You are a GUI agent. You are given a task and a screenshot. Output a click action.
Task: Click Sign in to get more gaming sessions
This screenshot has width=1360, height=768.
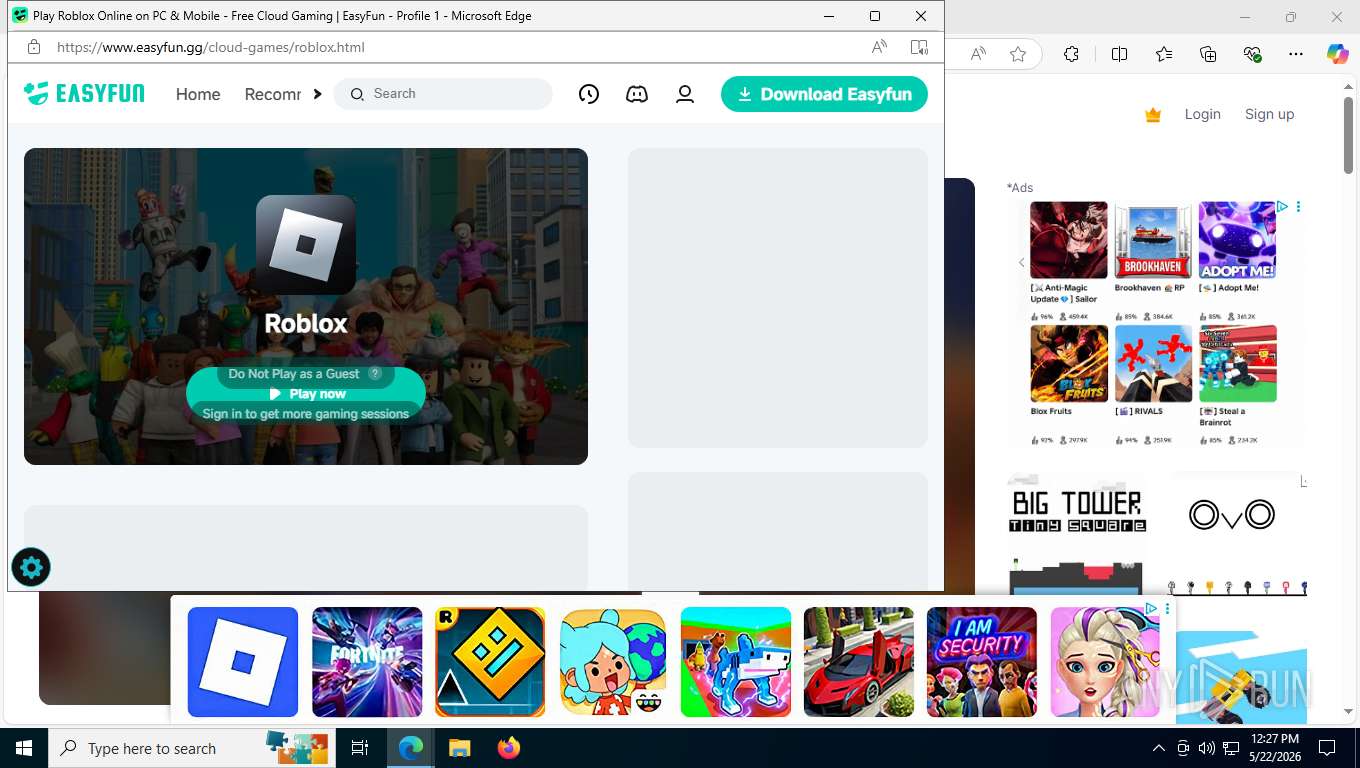[306, 413]
